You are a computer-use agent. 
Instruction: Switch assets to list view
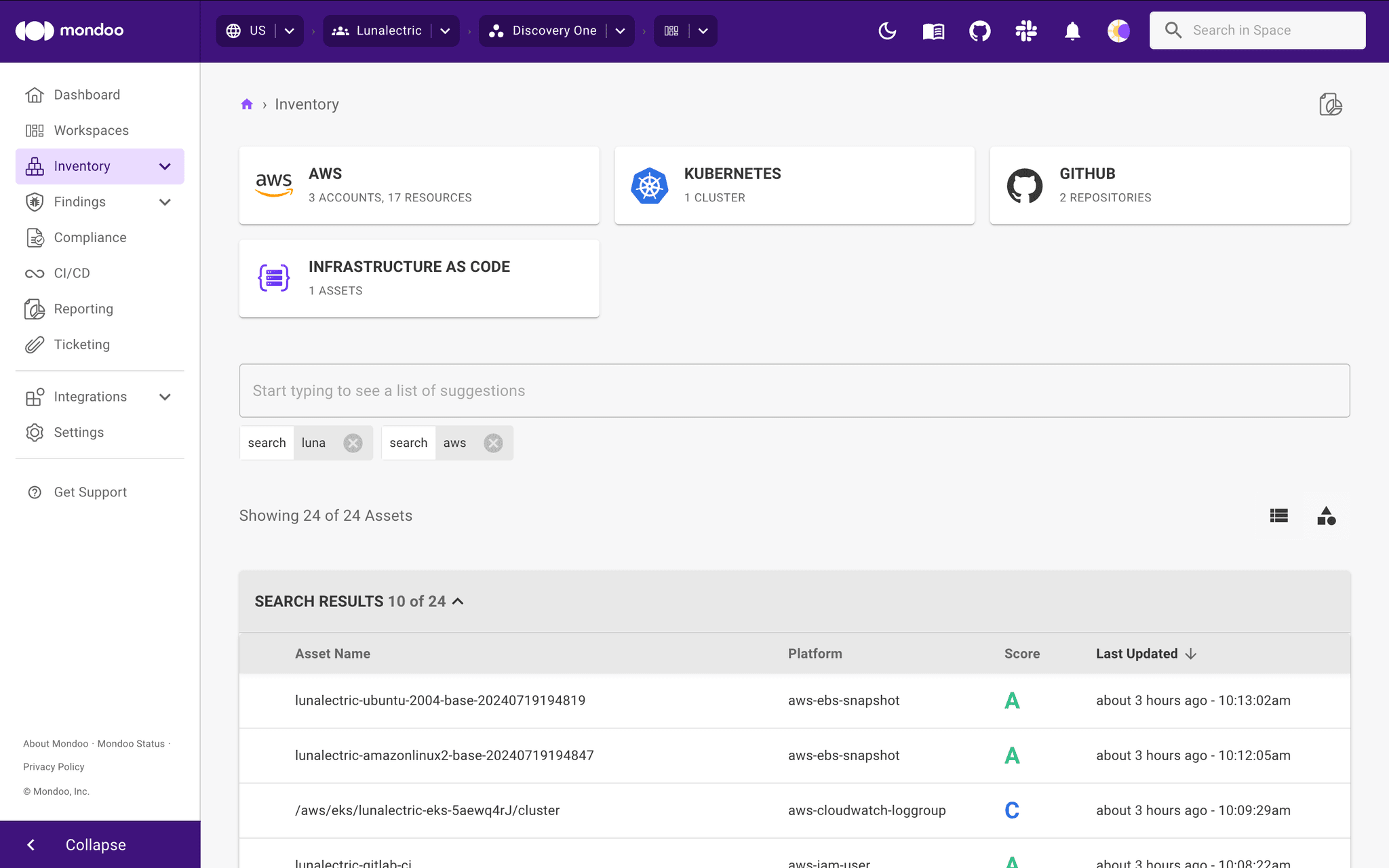(x=1278, y=516)
